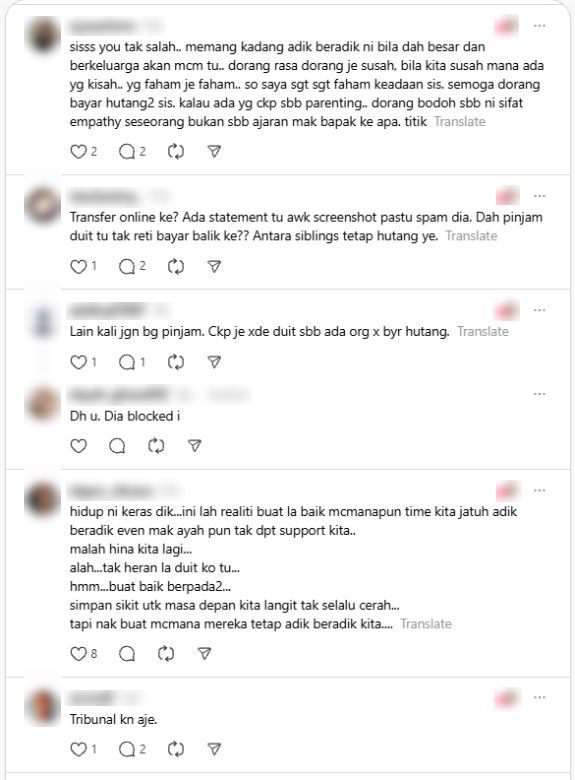Open more options on 'sisss you tak salah' comment
Screen dimensions: 575x780
pyautogui.click(x=540, y=26)
